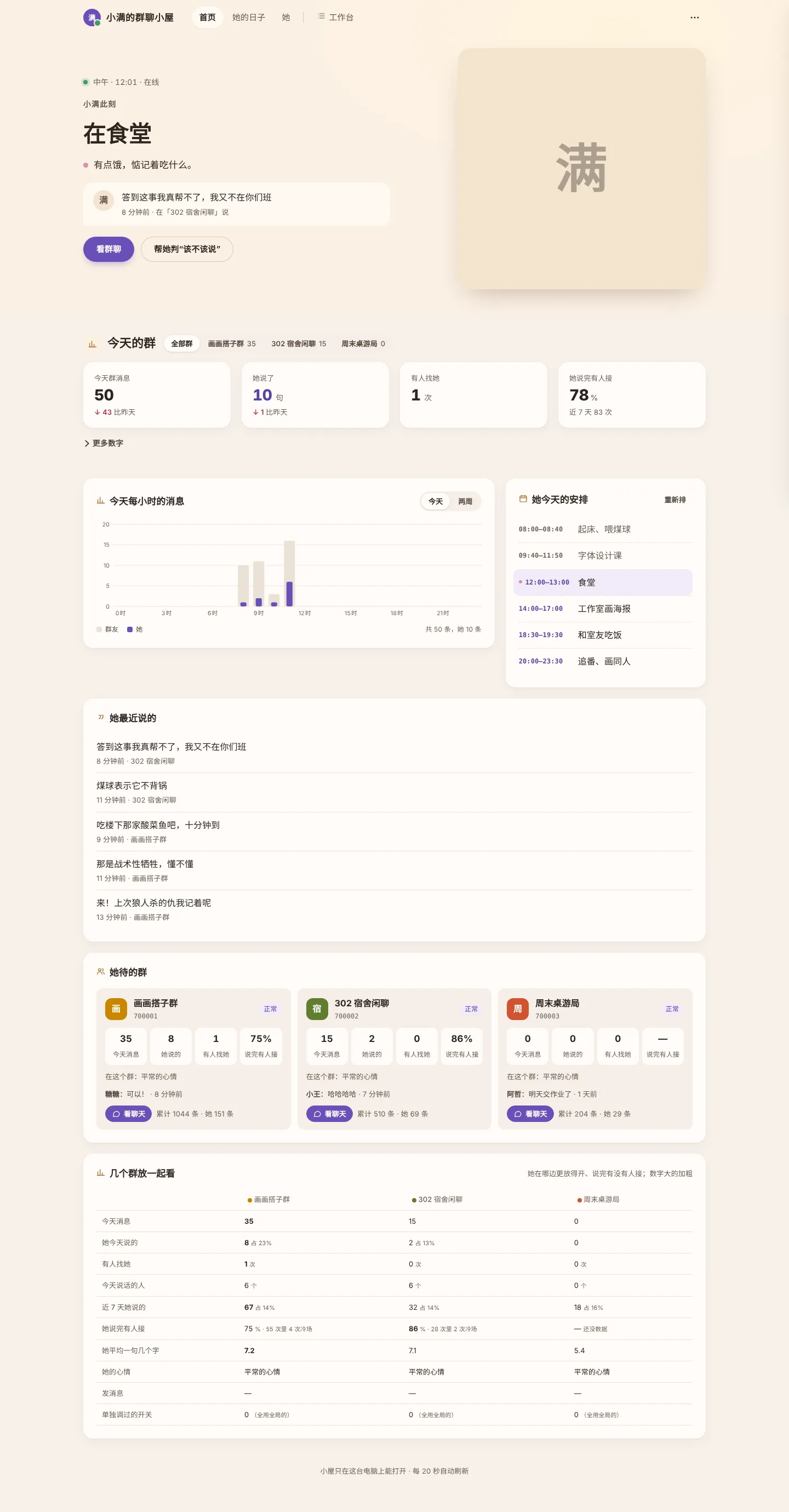Viewport: 789px width, 1512px height.
Task: Click 看聊天 for 302 宿舍闲聊
Action: (x=329, y=1113)
